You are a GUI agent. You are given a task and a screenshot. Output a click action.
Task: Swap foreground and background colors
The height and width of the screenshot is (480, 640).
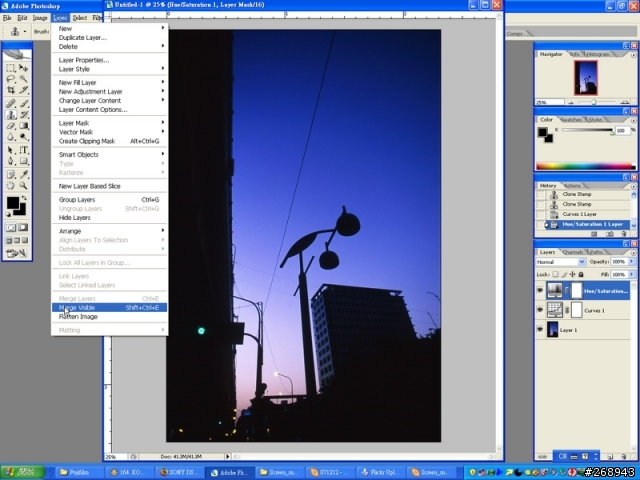[24, 198]
